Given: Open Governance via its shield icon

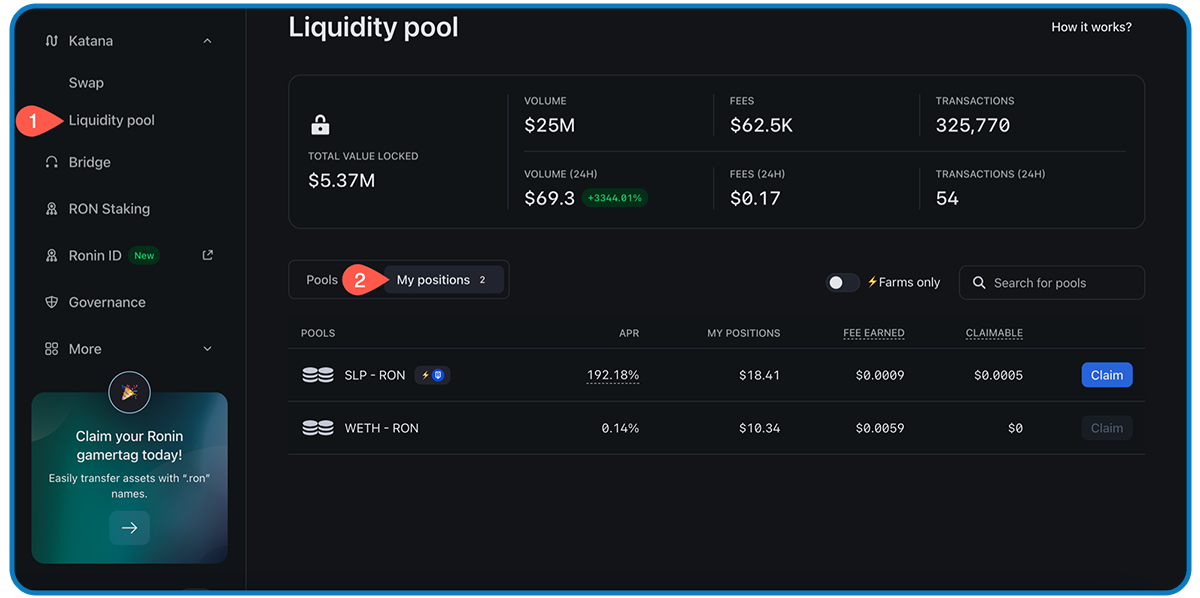Looking at the screenshot, I should coord(50,301).
